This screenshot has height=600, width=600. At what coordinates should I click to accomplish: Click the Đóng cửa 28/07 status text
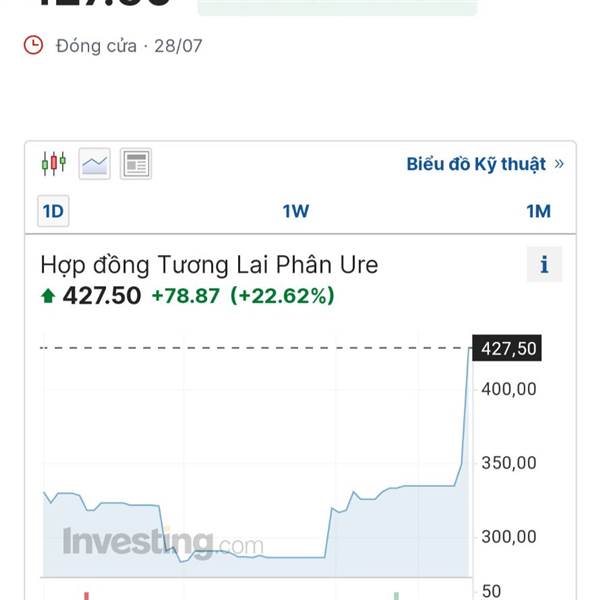(129, 46)
